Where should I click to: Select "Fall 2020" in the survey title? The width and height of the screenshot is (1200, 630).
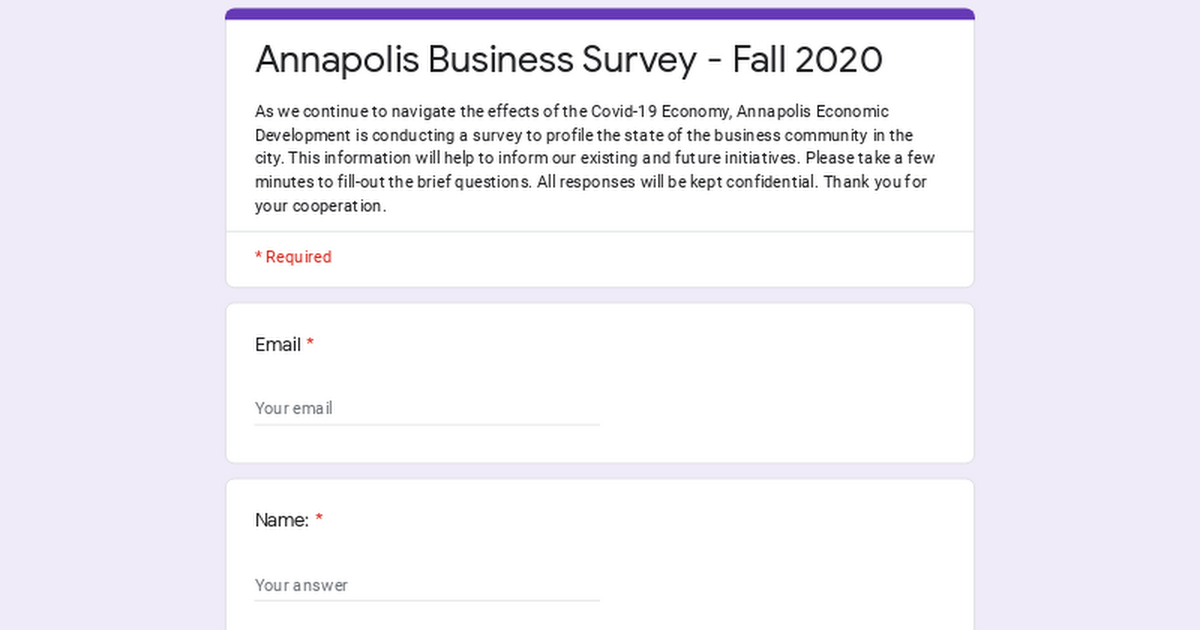tap(807, 60)
